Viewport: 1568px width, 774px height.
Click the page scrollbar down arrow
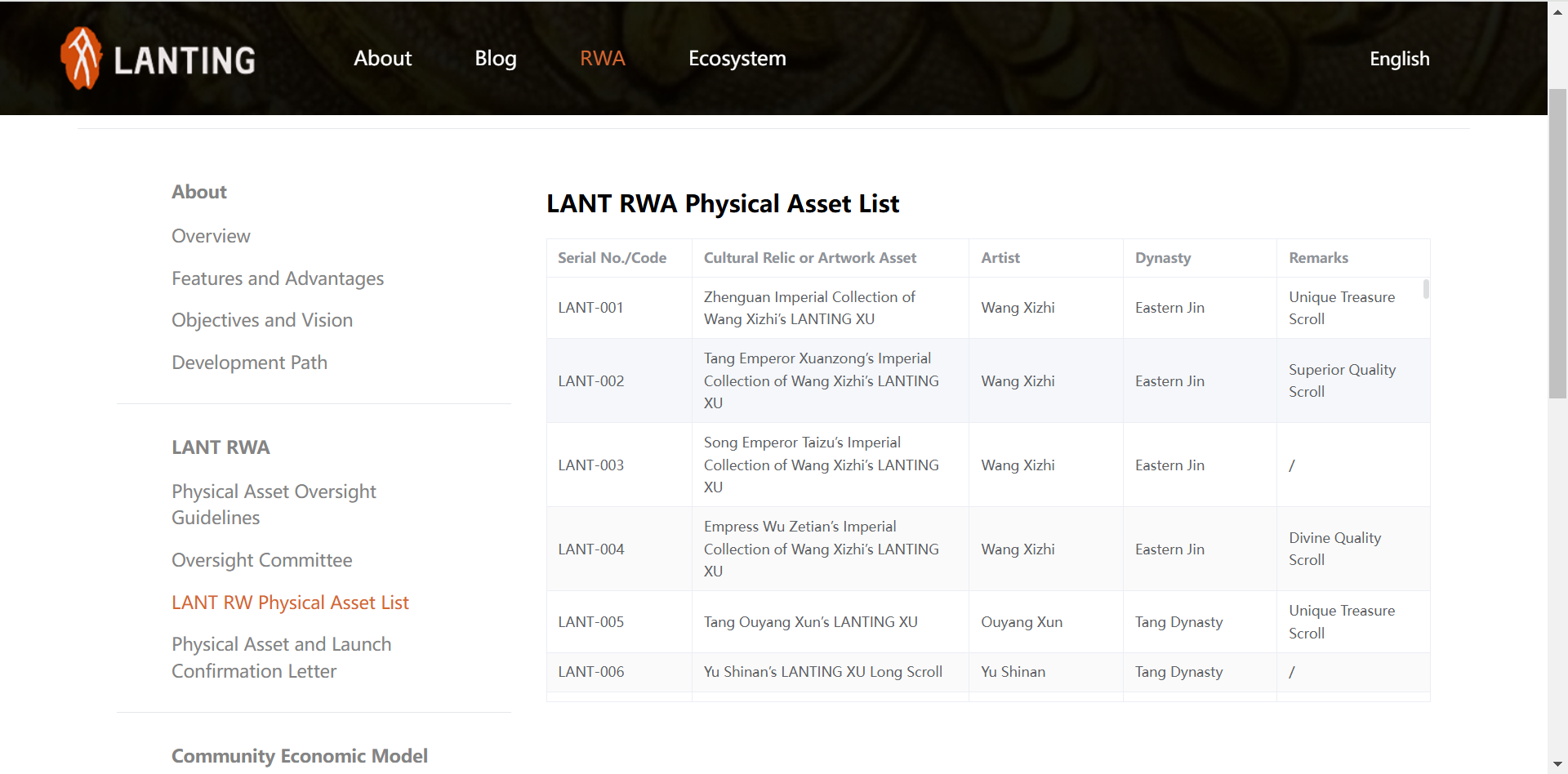click(x=1557, y=764)
